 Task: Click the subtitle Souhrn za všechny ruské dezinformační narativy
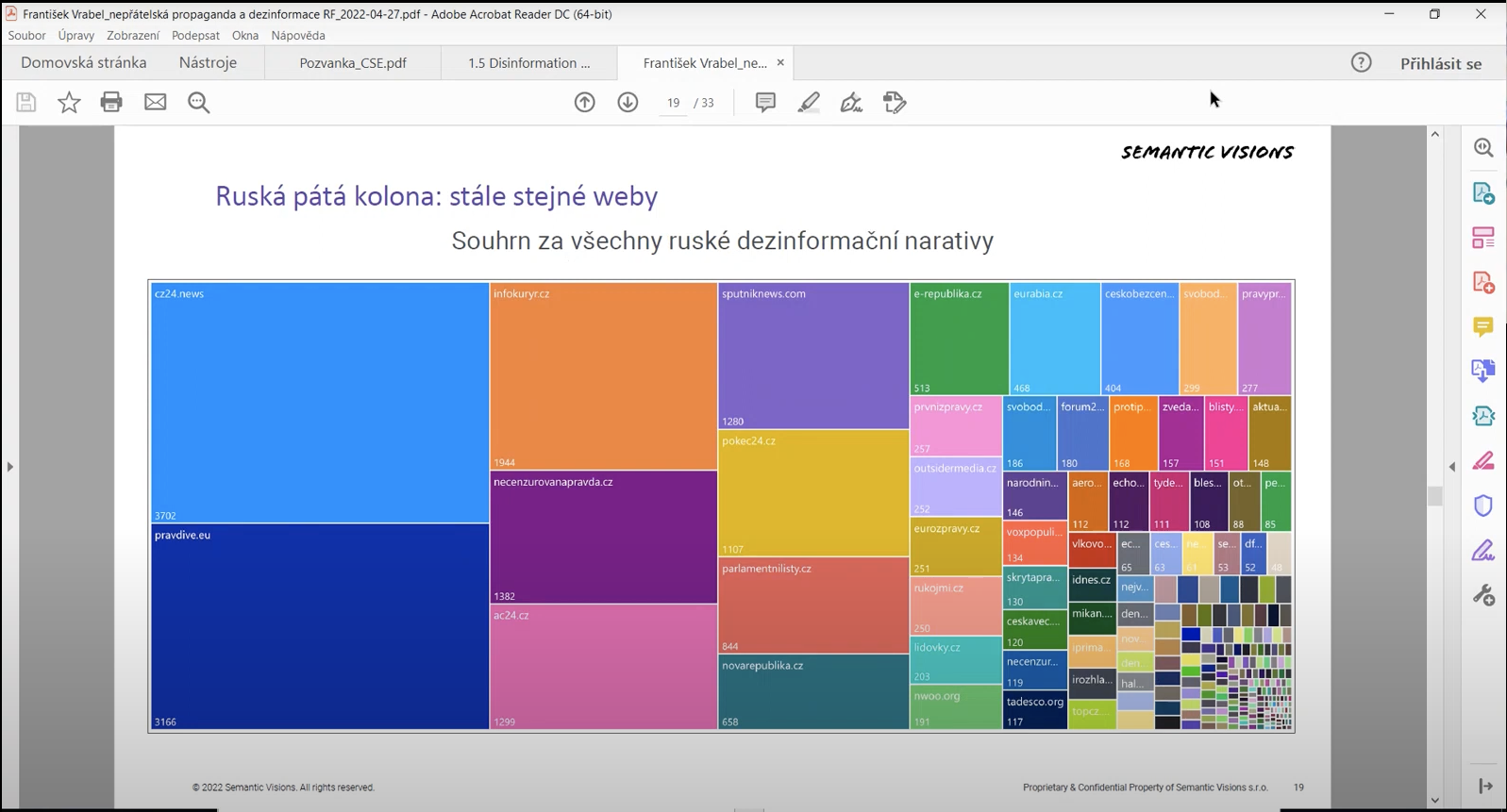722,241
